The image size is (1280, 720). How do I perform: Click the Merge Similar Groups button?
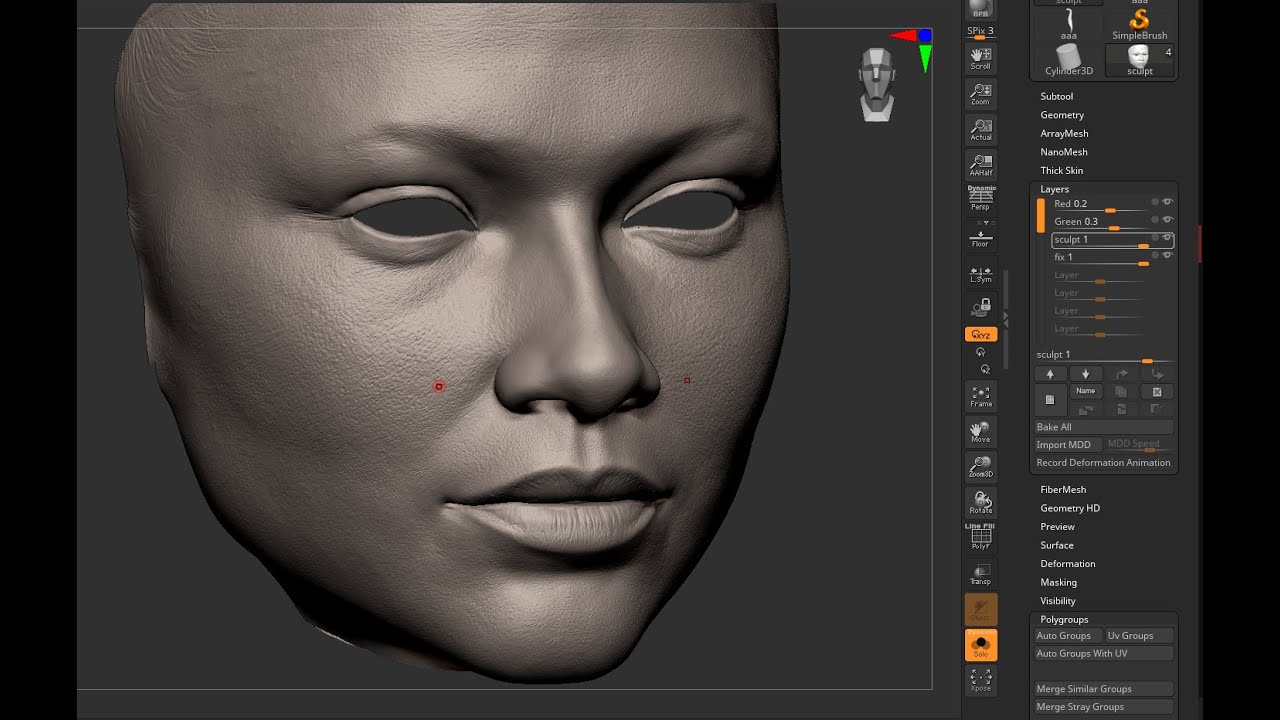(x=1104, y=689)
